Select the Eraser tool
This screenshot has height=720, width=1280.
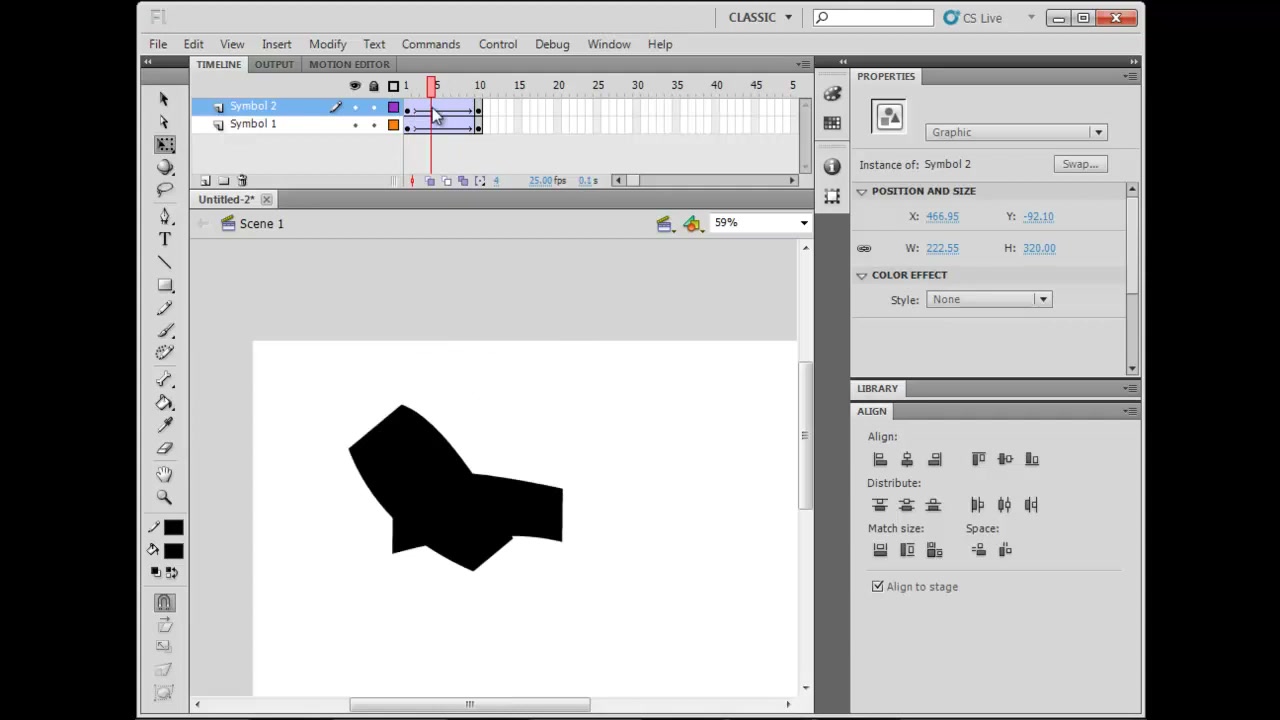point(165,449)
